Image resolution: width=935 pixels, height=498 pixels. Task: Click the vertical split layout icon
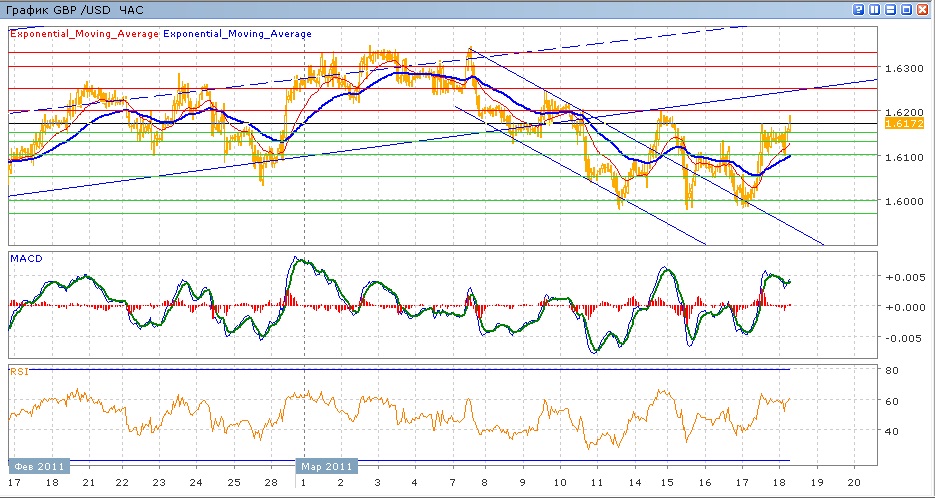point(875,10)
